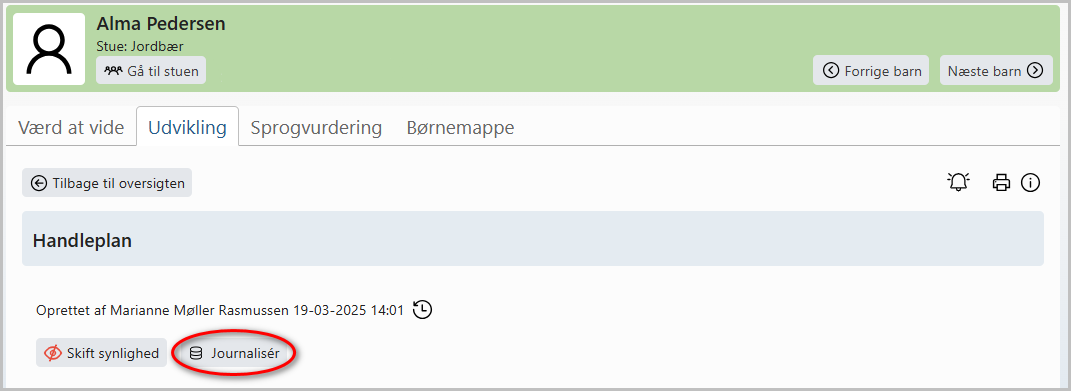Viewport: 1071px width, 391px height.
Task: Switch to the Værd at vide tab
Action: tap(71, 127)
